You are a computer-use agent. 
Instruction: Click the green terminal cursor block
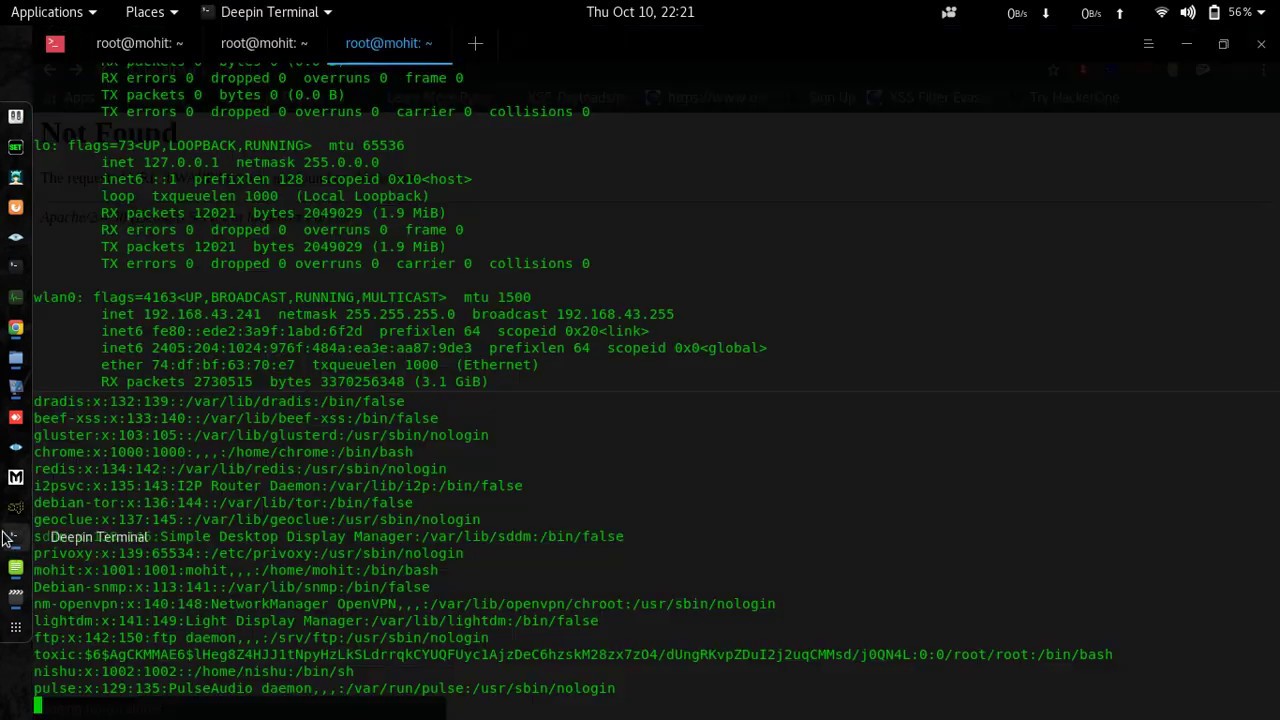(x=38, y=705)
